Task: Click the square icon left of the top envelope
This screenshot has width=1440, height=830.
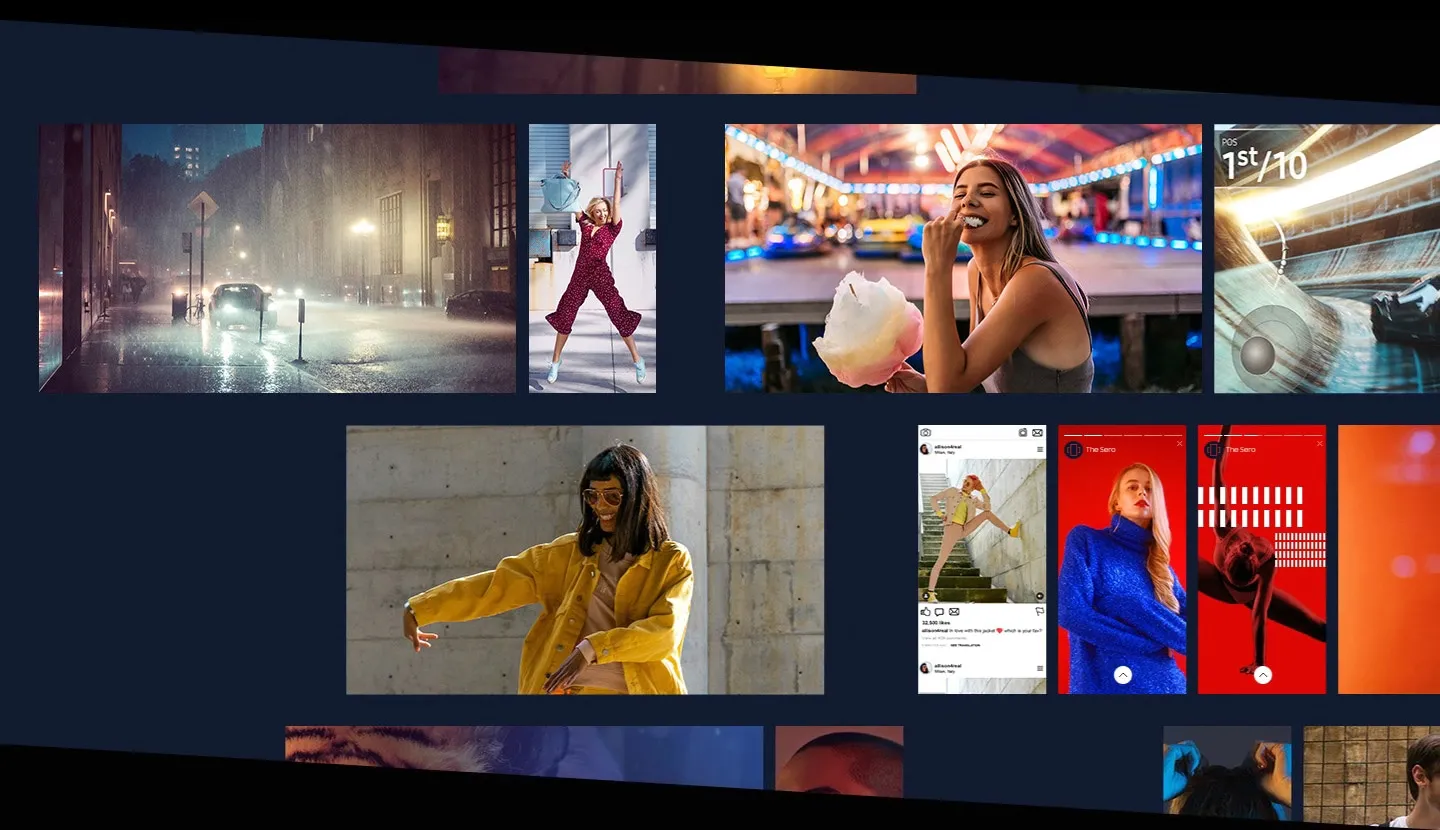Action: click(1022, 433)
